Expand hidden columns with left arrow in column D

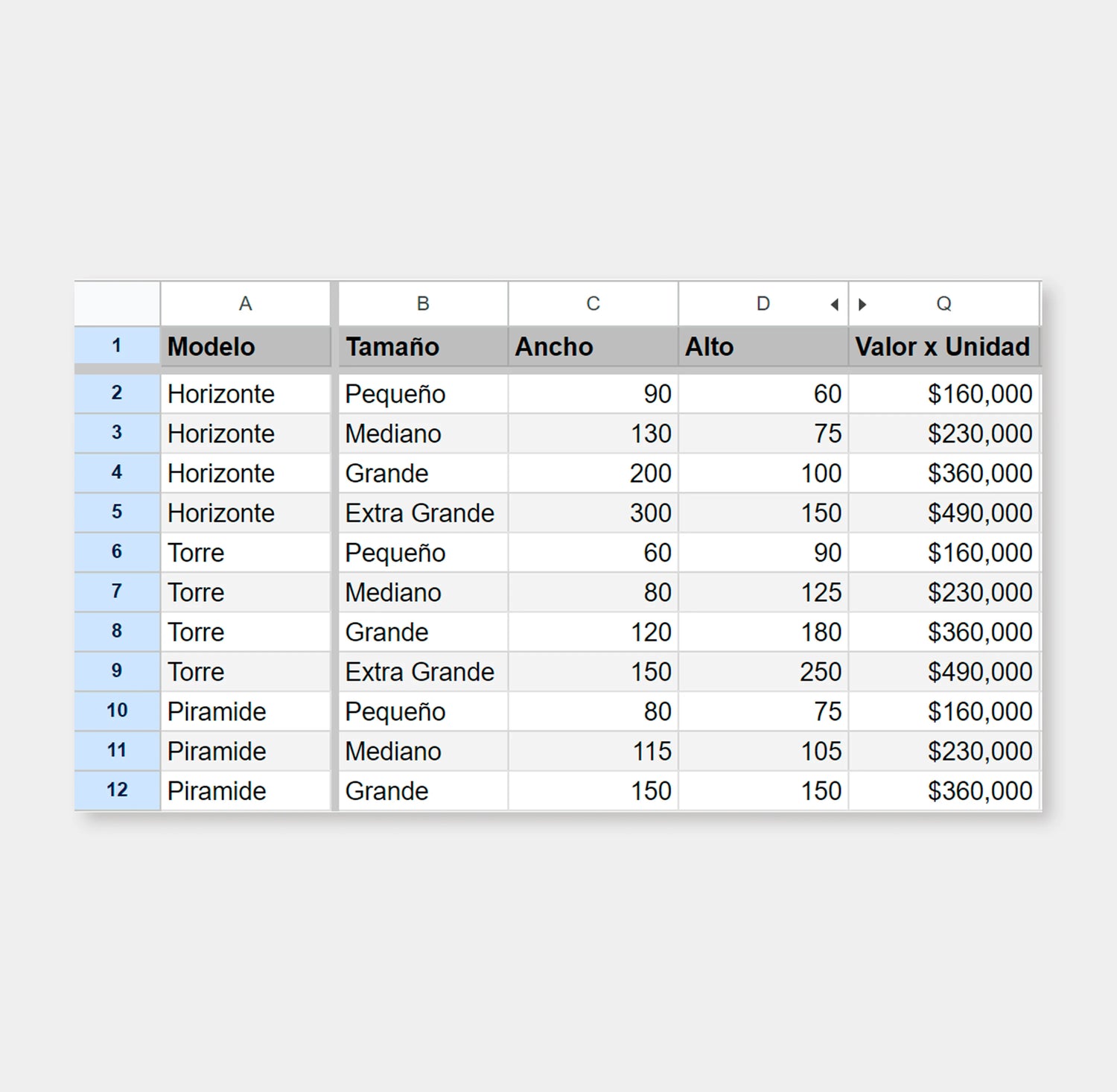click(x=834, y=304)
